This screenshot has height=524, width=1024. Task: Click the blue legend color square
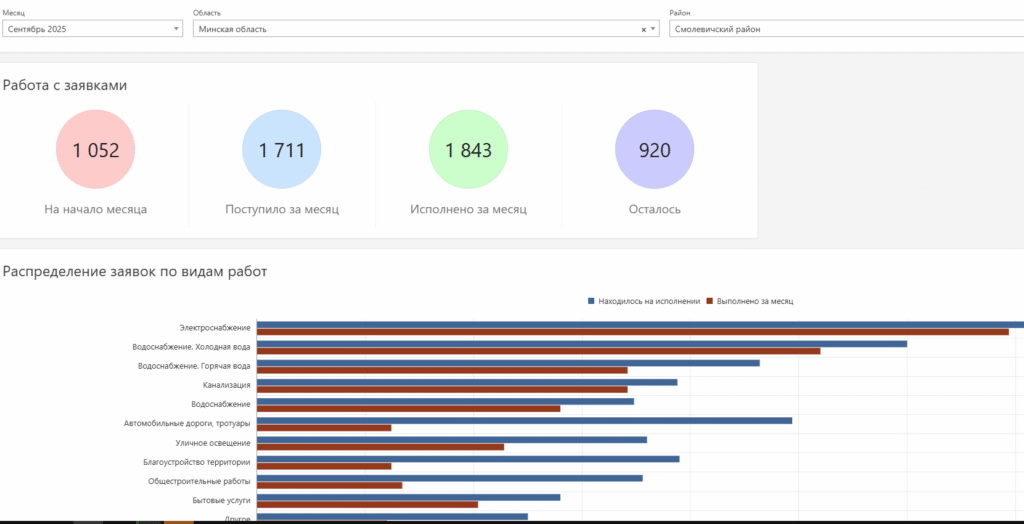click(x=592, y=301)
